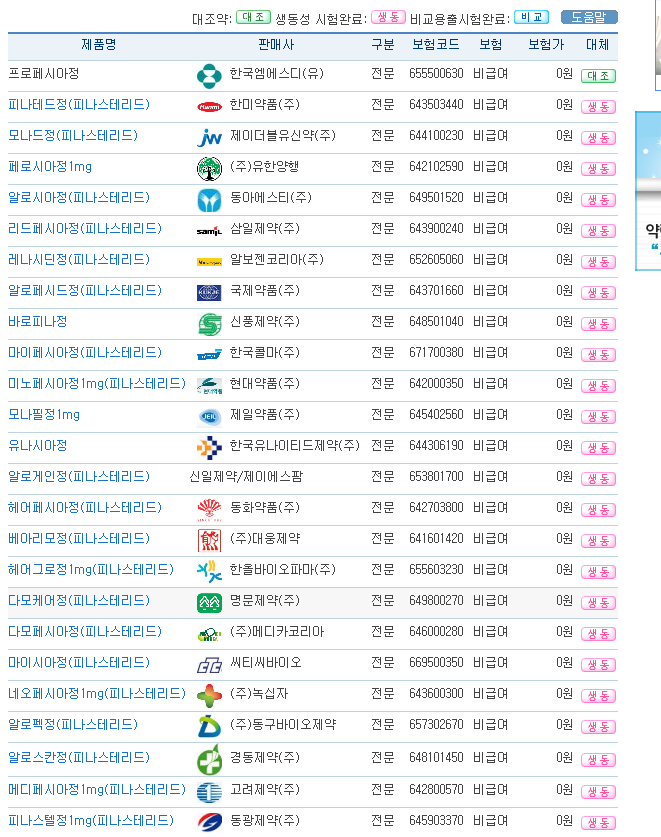
Task: Click the 대체 column header
Action: pos(597,45)
